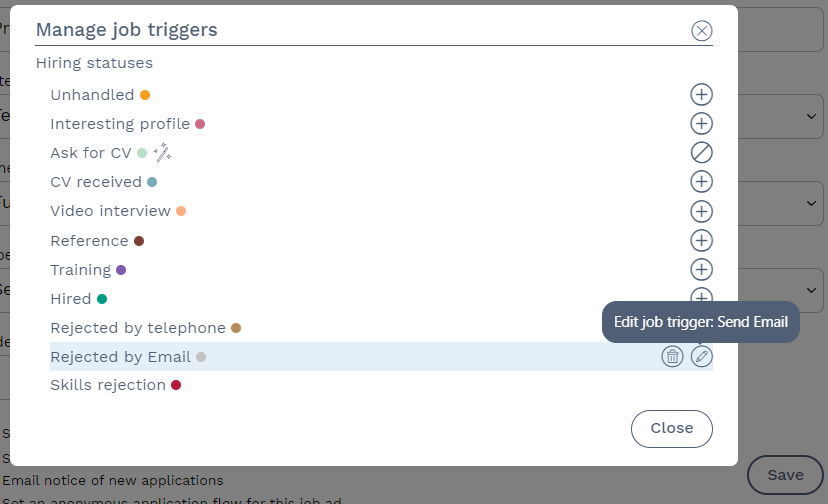The image size is (828, 504).
Task: Edit the Rejected by Email trigger
Action: 701,357
